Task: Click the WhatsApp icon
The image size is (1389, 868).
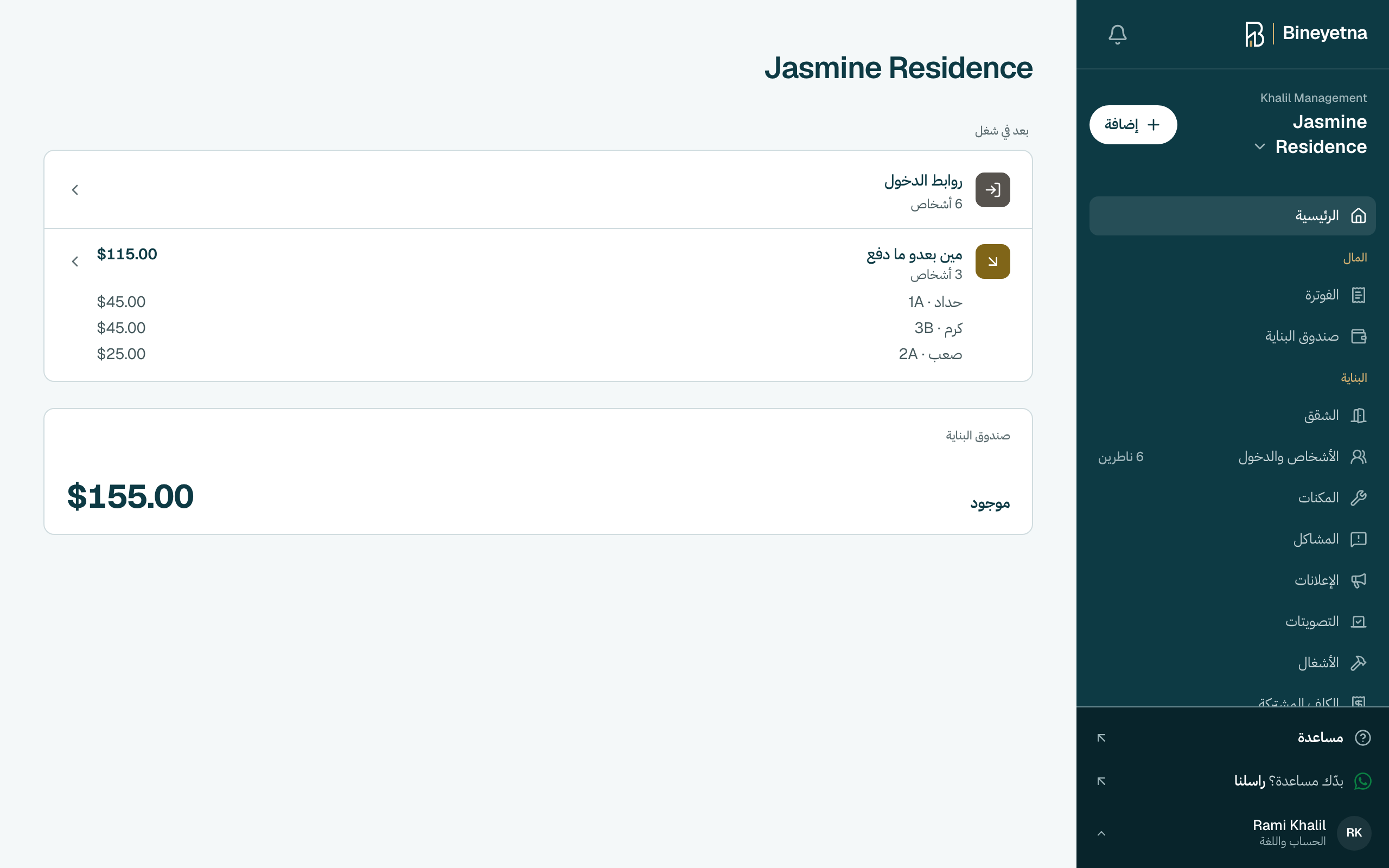Action: (x=1362, y=781)
